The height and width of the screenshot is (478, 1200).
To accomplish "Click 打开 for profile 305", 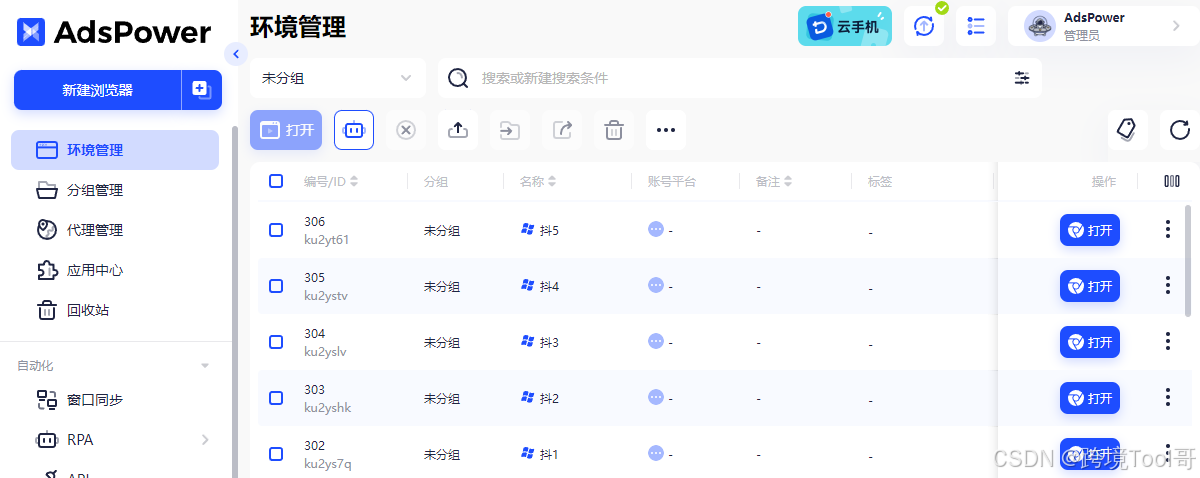I will 1090,286.
